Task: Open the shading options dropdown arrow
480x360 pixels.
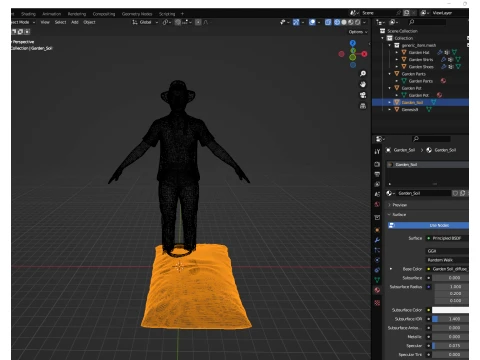Action: point(365,22)
